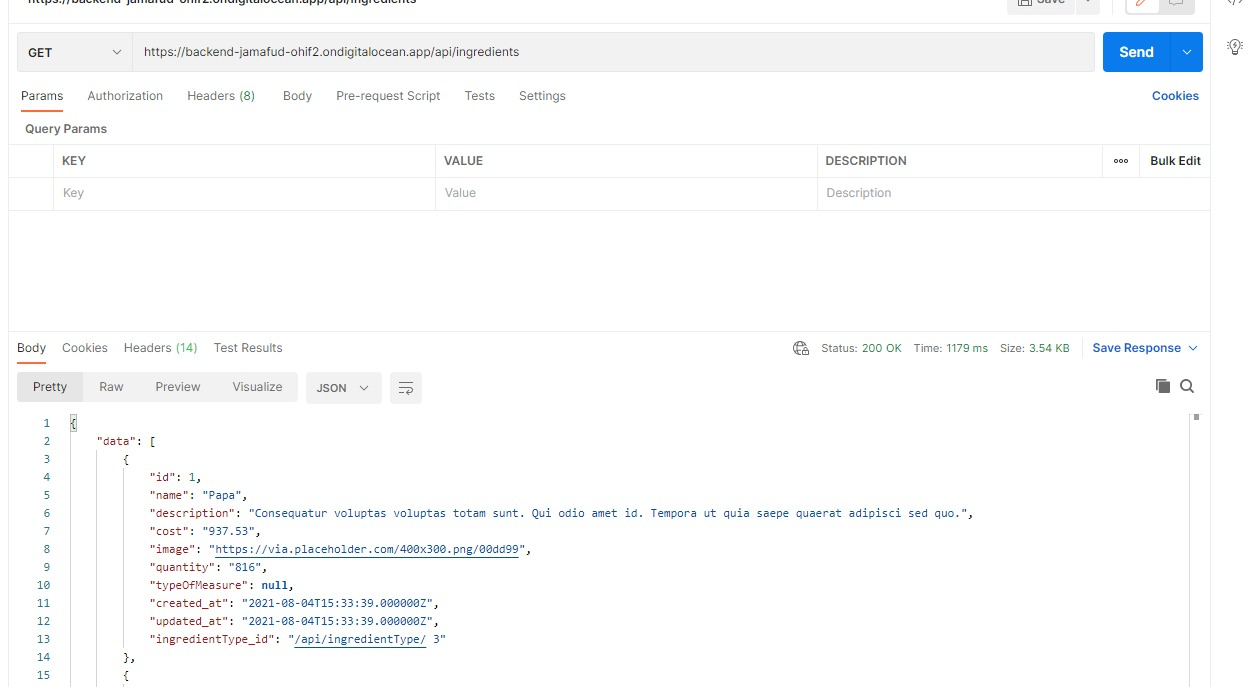
Task: Open search in the response body
Action: pos(1187,384)
